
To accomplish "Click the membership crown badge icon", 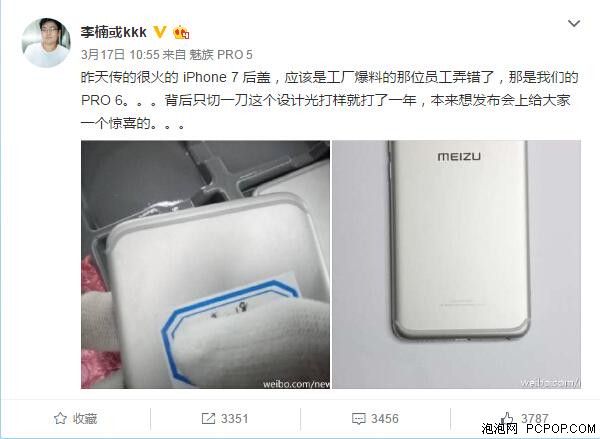I will [x=181, y=33].
